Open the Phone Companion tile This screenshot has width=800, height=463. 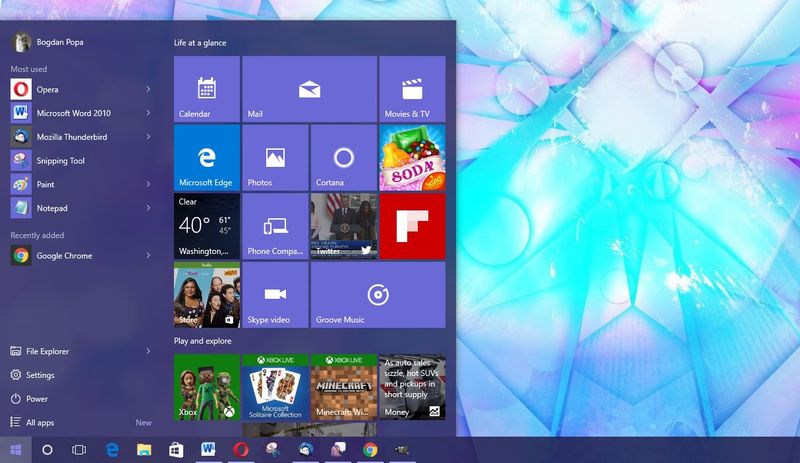point(276,226)
